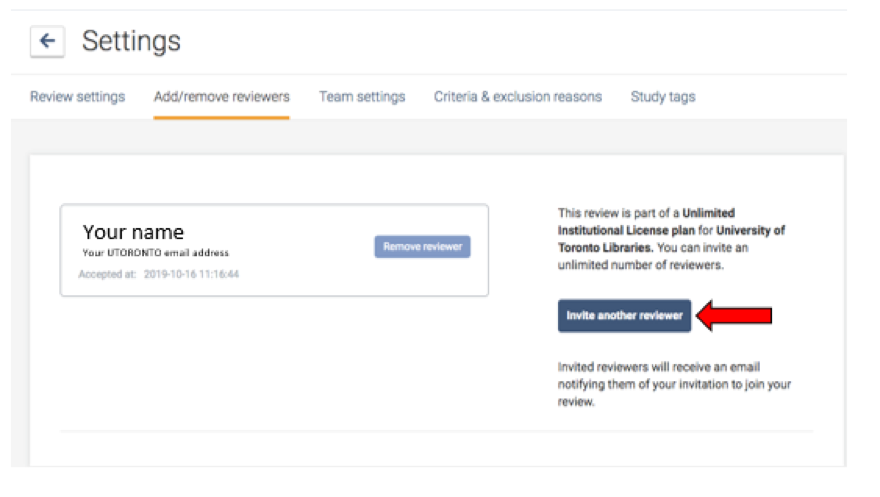Click the horizontal divider below reviewer card
The height and width of the screenshot is (497, 880).
tap(436, 432)
